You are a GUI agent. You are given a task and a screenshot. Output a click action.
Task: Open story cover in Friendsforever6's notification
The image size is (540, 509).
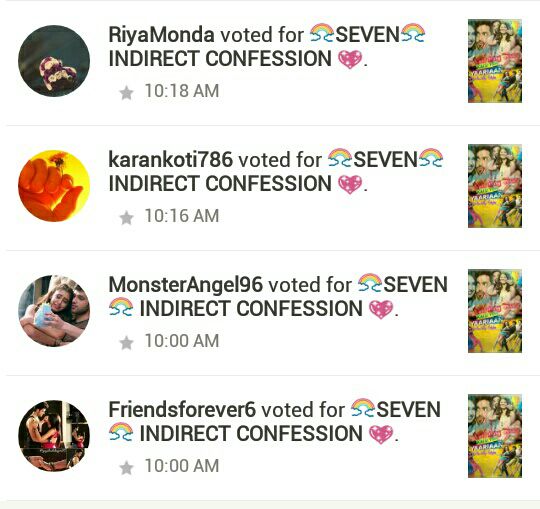pyautogui.click(x=495, y=436)
